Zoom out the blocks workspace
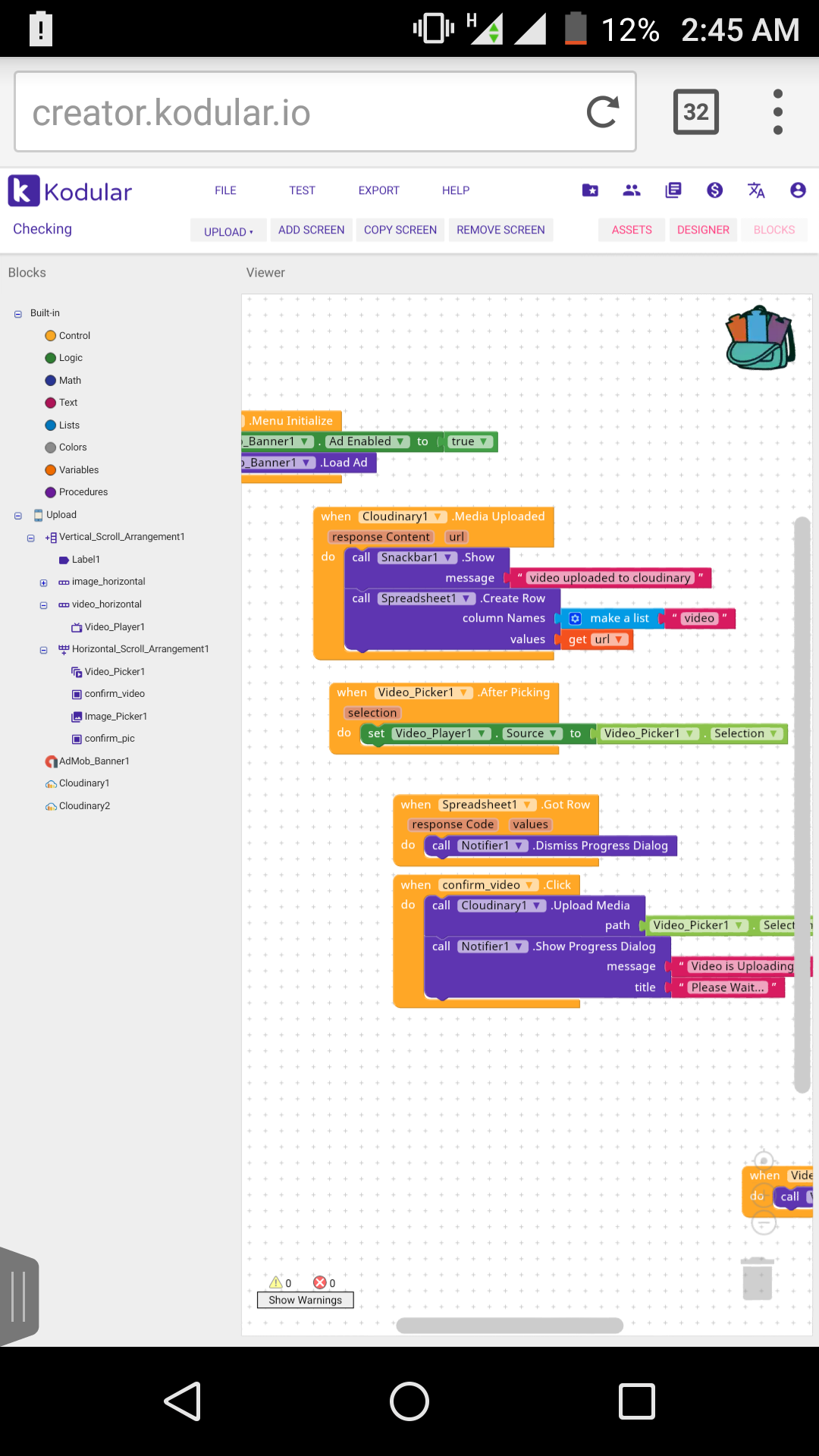Image resolution: width=819 pixels, height=1456 pixels. (764, 1222)
